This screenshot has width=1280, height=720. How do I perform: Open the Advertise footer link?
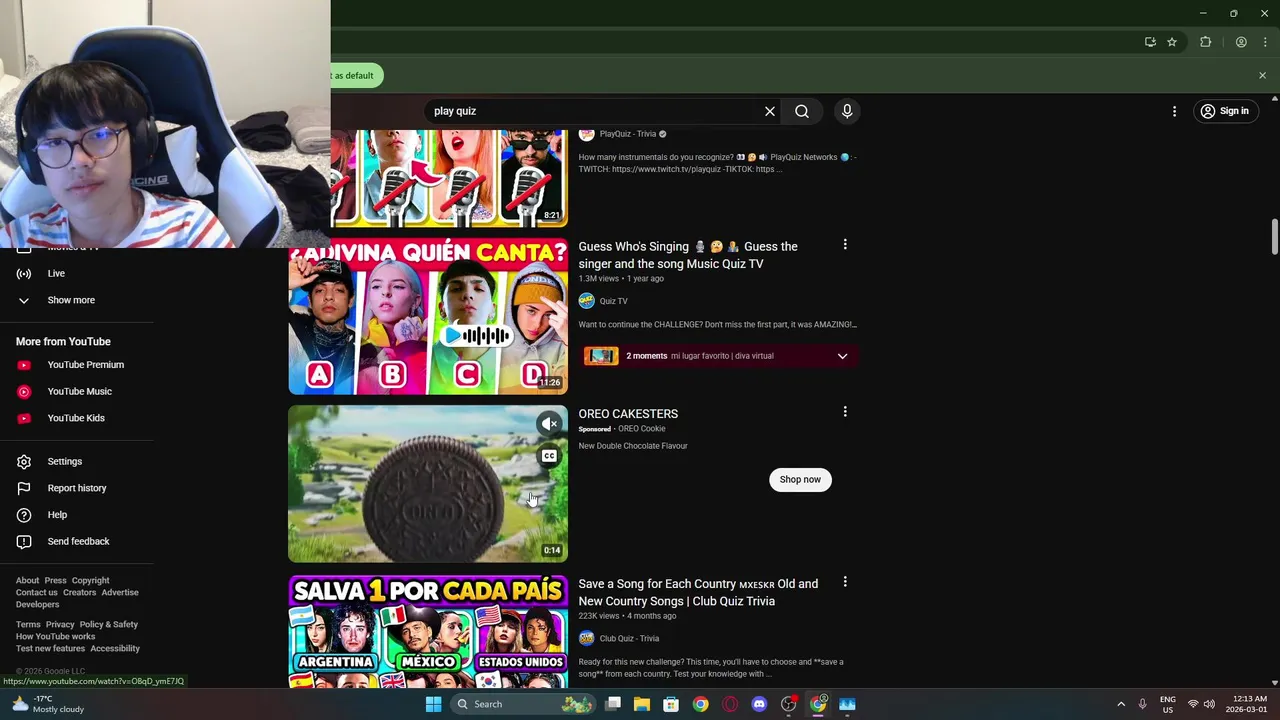[120, 592]
